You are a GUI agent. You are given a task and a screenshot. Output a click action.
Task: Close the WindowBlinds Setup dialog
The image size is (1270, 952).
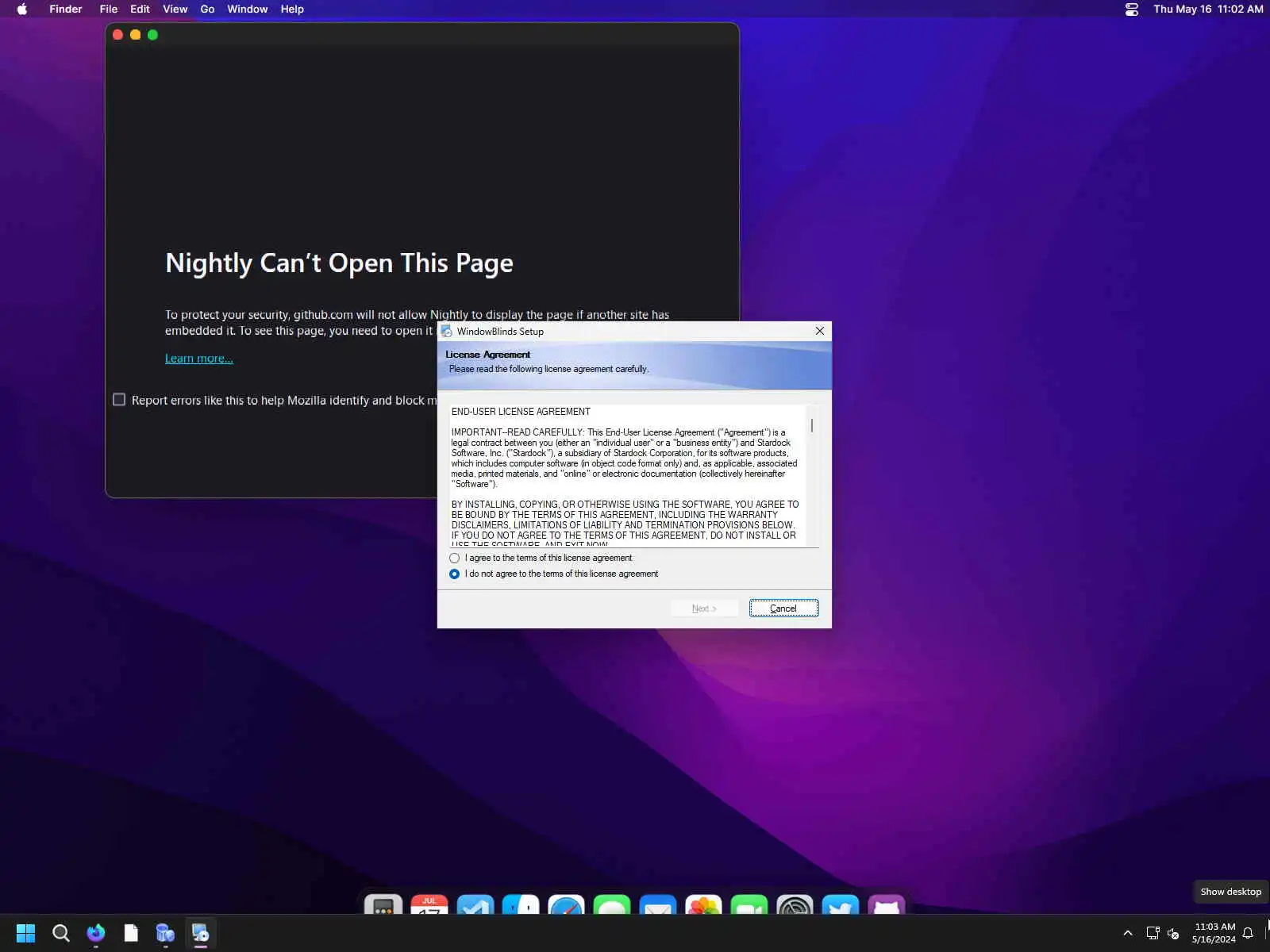tap(820, 331)
